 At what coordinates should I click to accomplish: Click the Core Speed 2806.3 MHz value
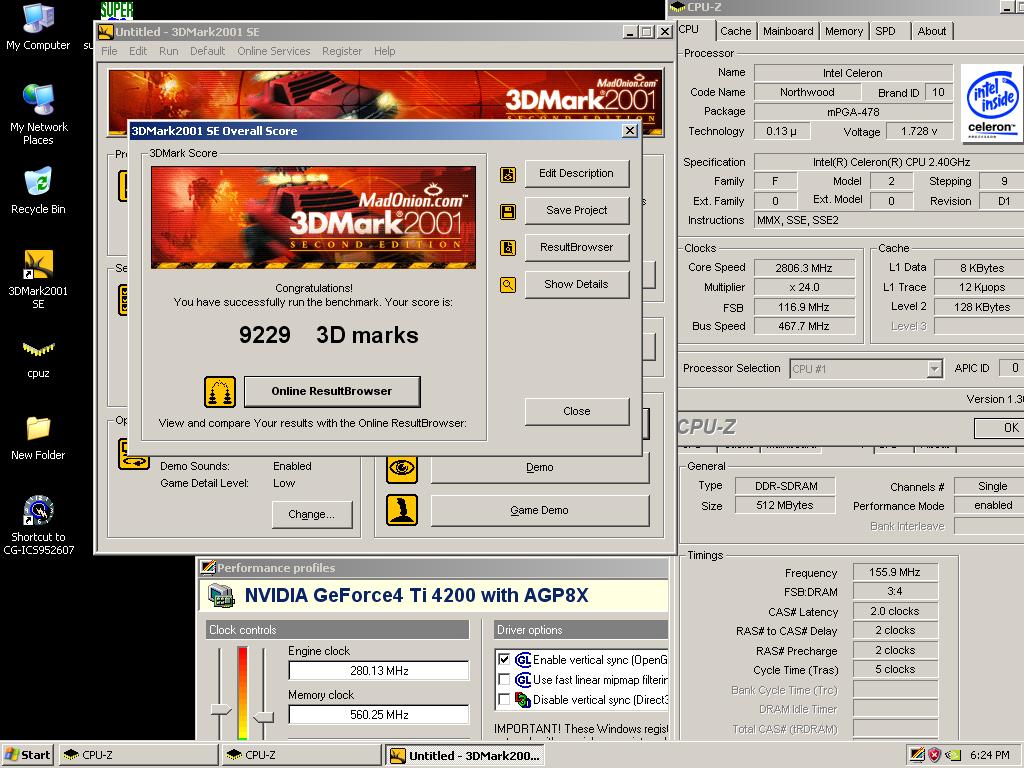(804, 268)
